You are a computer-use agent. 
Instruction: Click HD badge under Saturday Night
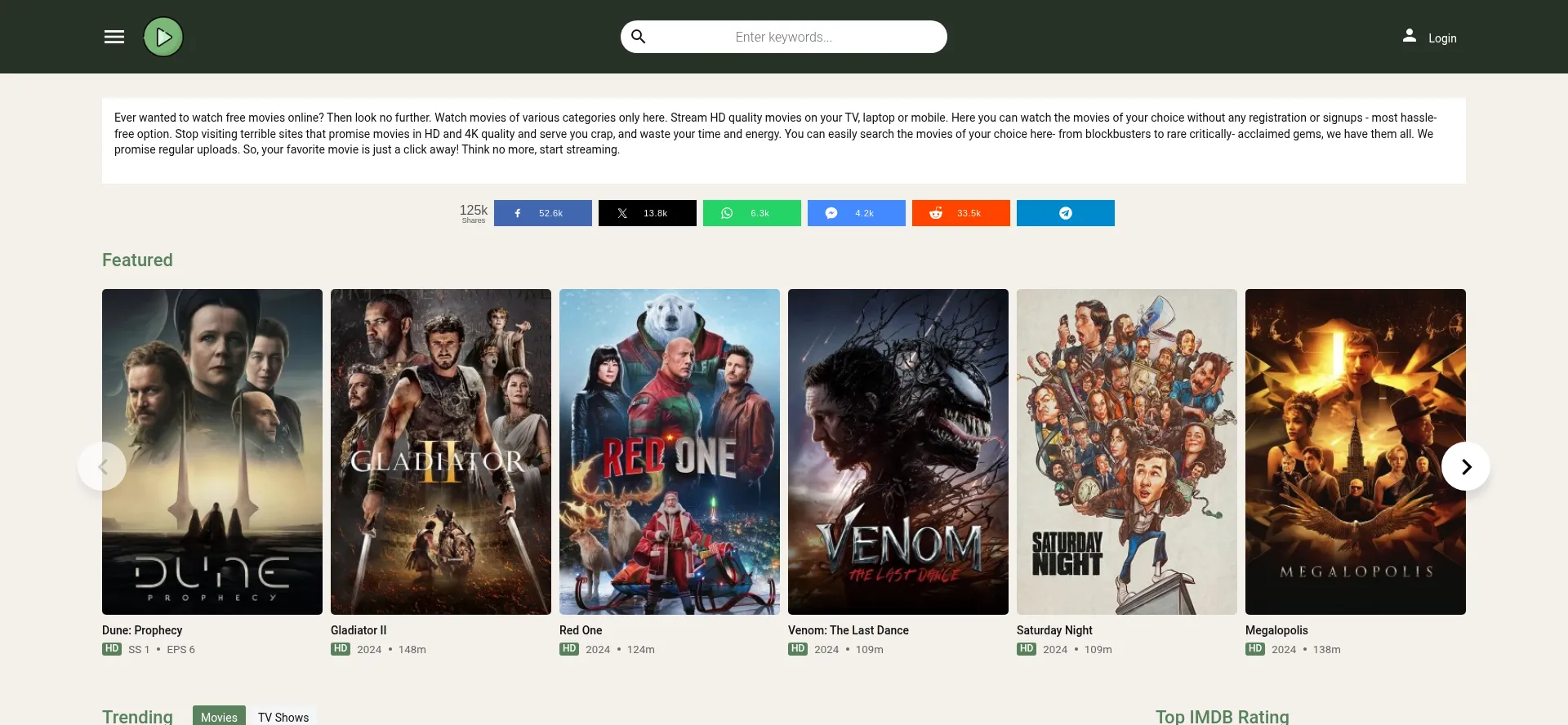pyautogui.click(x=1027, y=649)
